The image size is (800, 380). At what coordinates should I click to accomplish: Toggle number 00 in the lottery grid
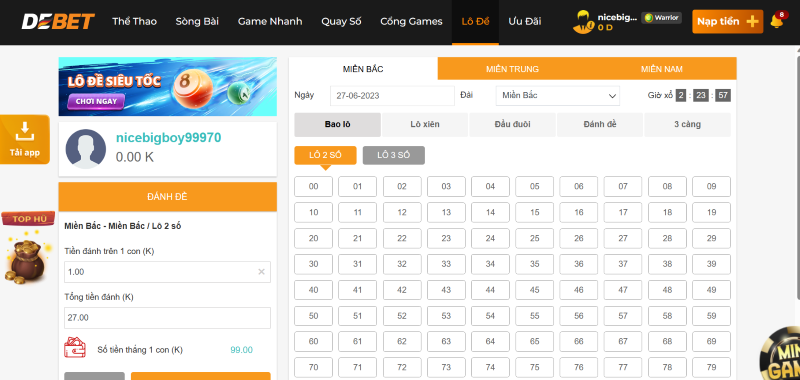tap(313, 187)
